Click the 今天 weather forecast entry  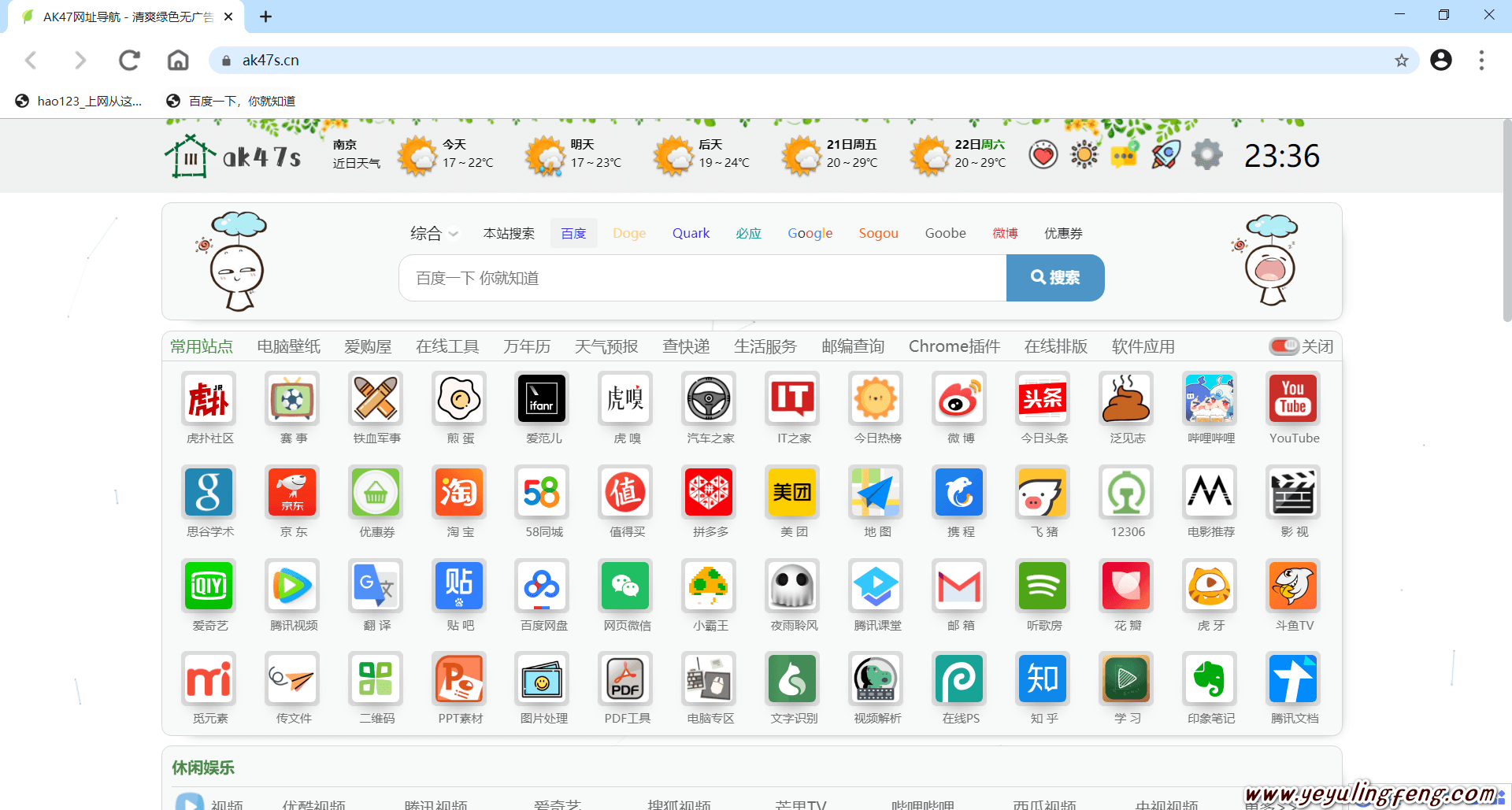point(447,154)
